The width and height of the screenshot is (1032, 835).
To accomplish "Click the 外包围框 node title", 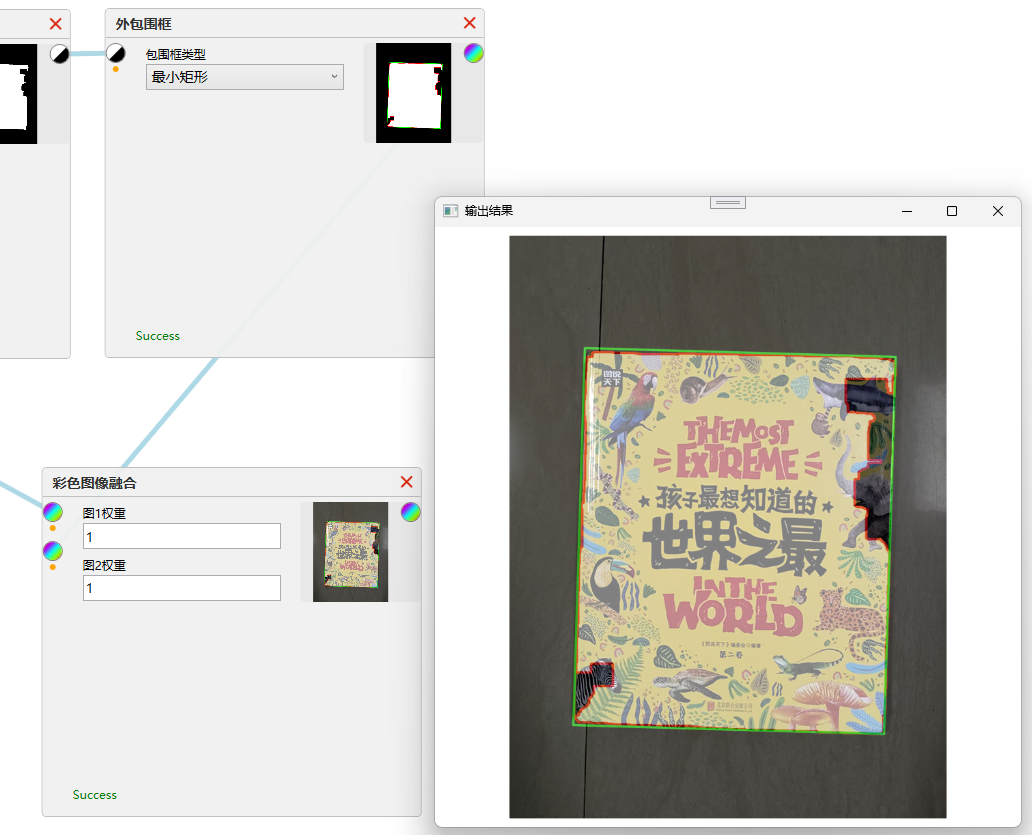I will click(x=143, y=24).
